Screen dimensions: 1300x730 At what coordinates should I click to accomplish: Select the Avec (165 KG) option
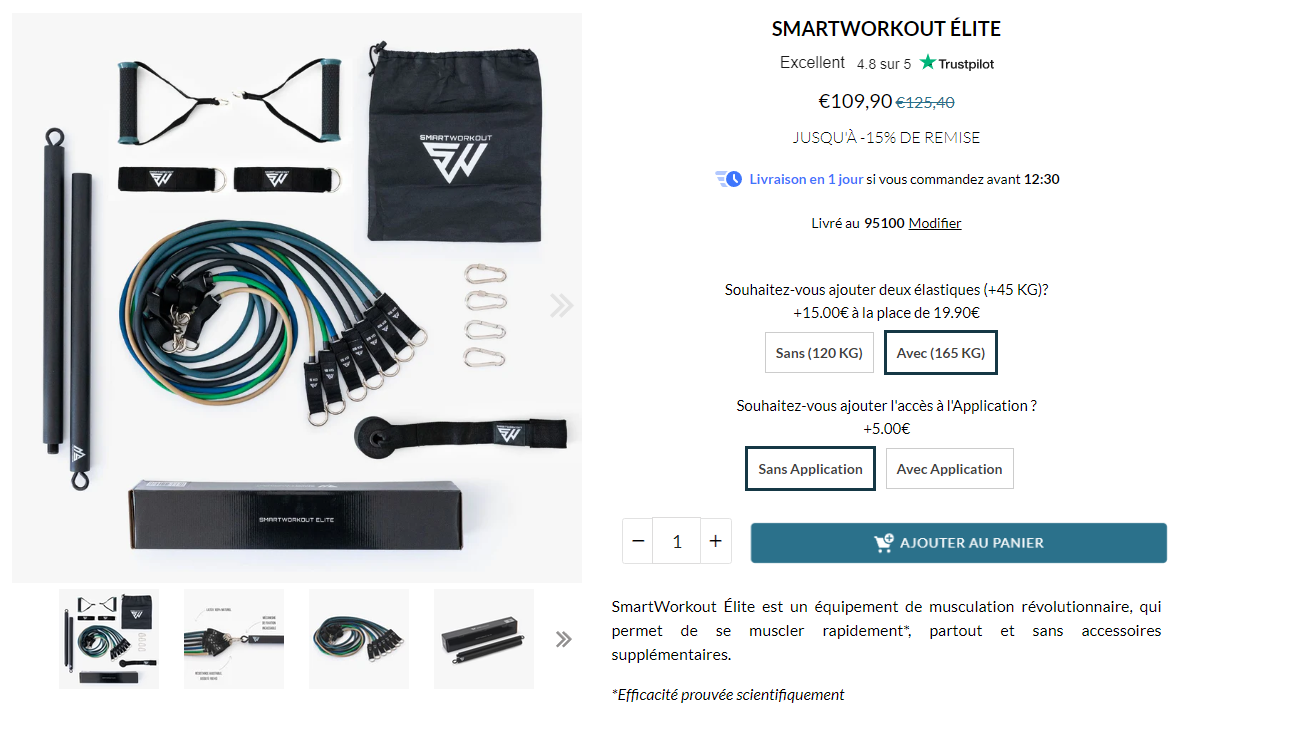click(941, 353)
